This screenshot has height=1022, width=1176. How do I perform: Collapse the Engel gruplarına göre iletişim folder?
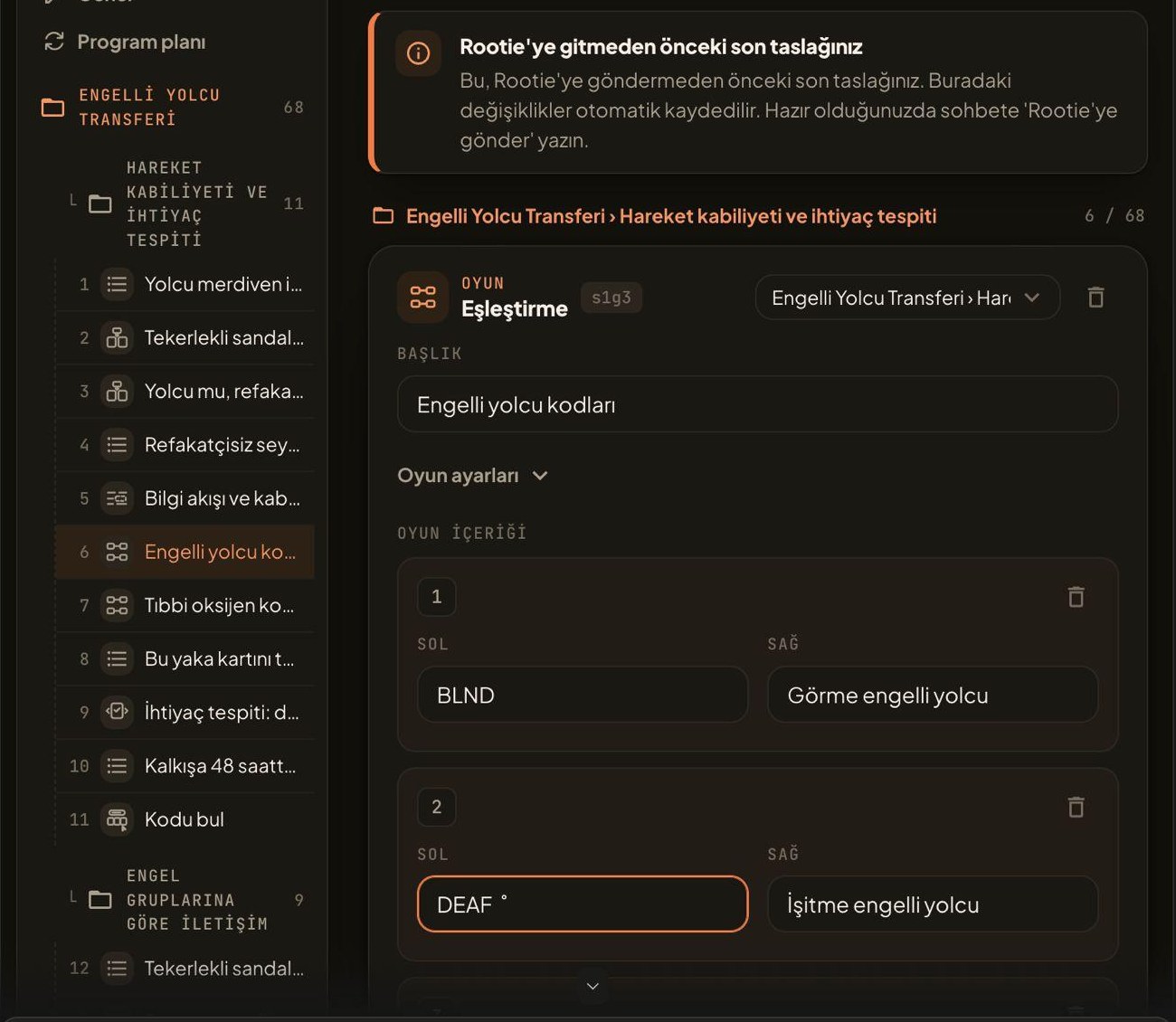pyautogui.click(x=186, y=900)
